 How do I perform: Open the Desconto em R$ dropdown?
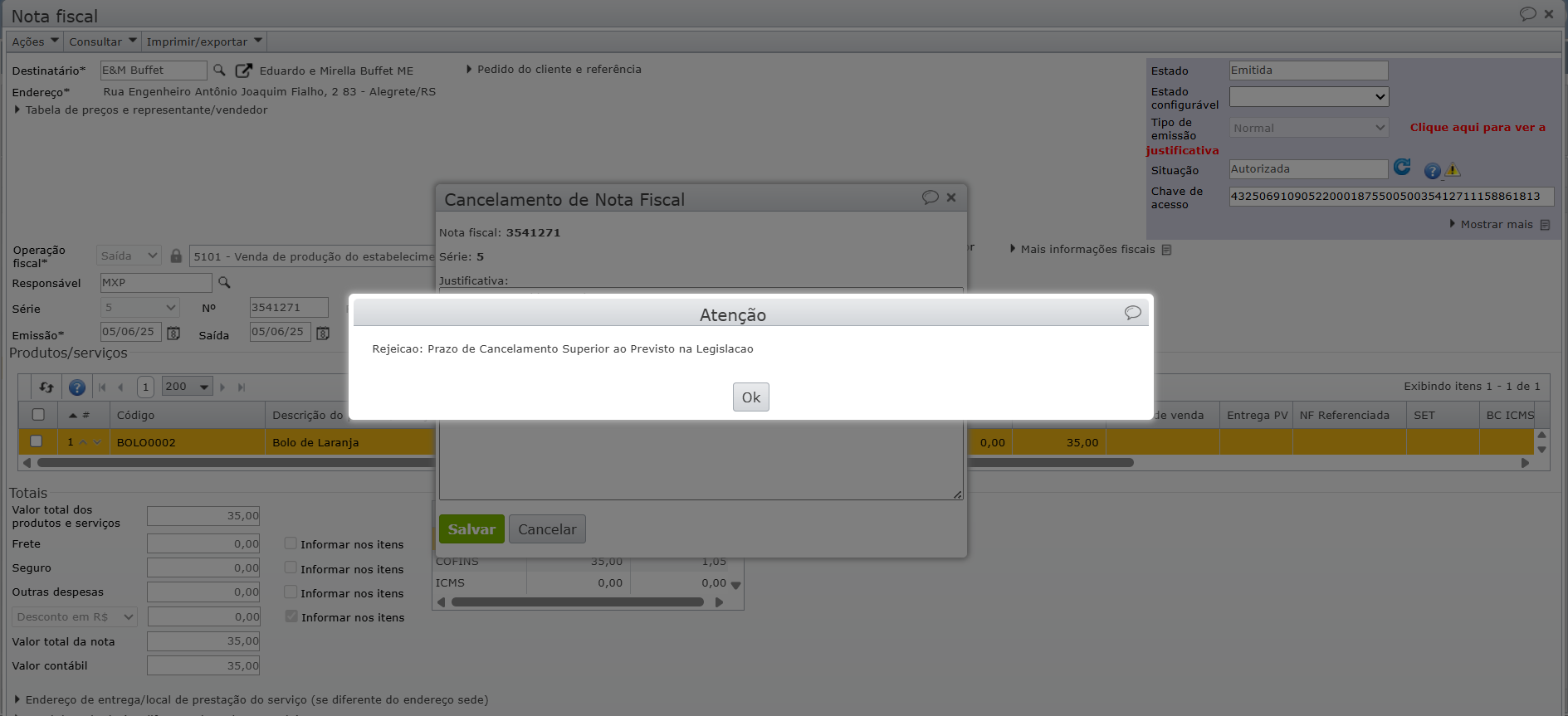pyautogui.click(x=75, y=616)
